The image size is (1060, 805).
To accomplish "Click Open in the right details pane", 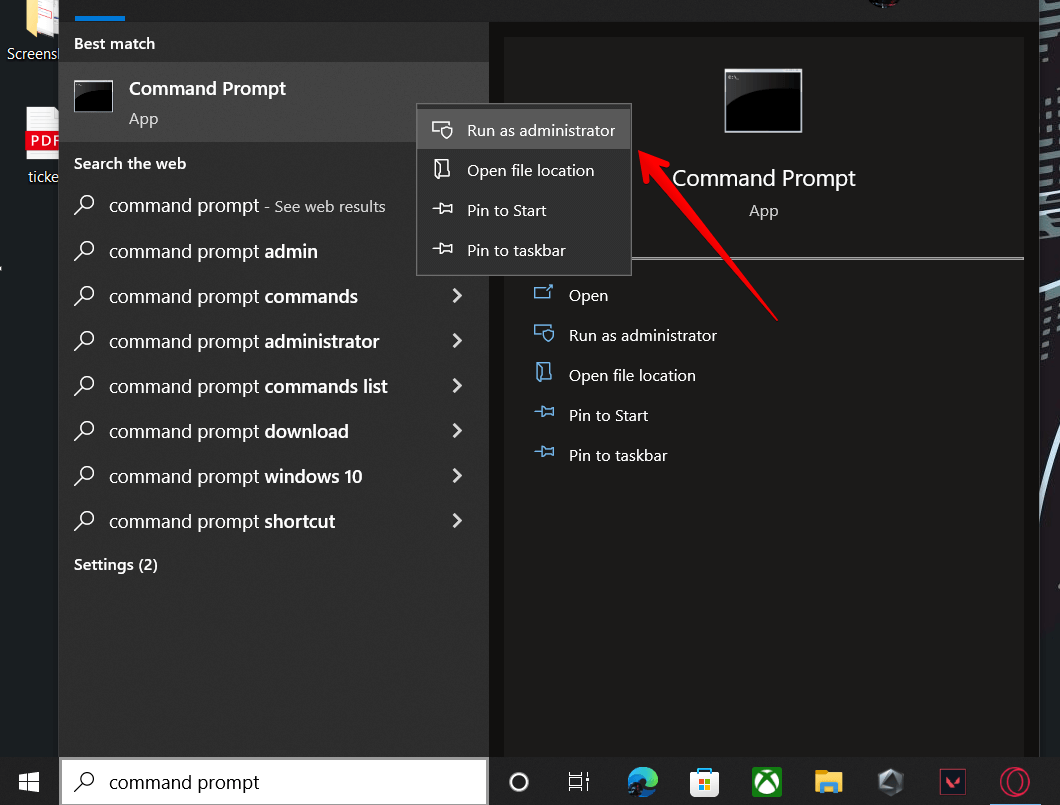I will (x=588, y=295).
